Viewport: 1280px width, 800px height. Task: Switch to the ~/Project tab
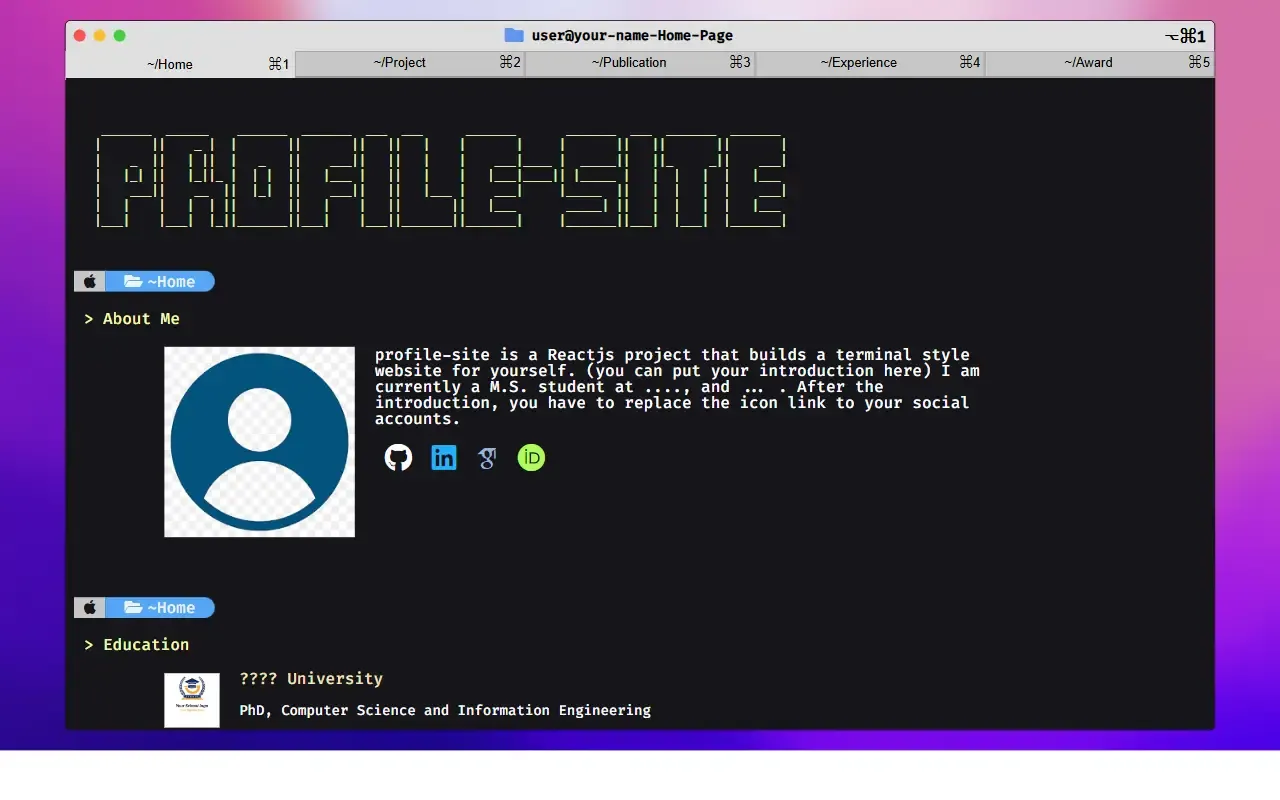coord(410,63)
